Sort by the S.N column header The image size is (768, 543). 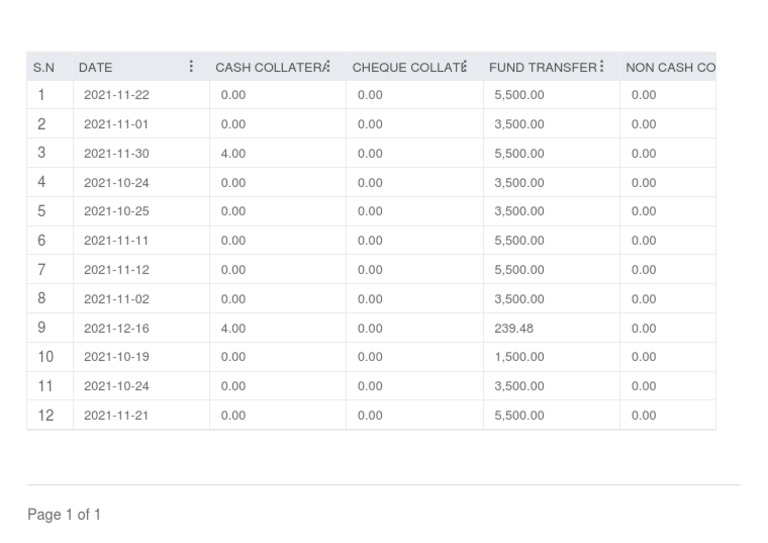click(44, 67)
